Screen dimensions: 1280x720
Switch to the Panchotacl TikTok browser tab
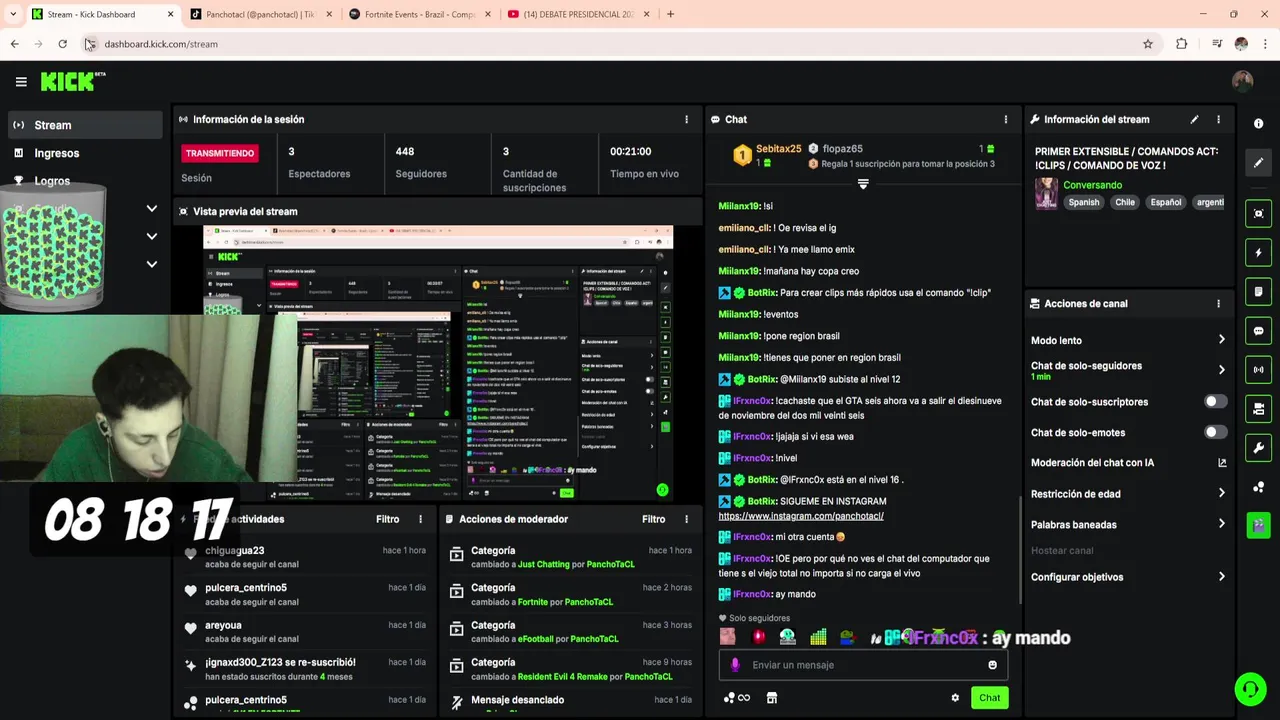[260, 14]
